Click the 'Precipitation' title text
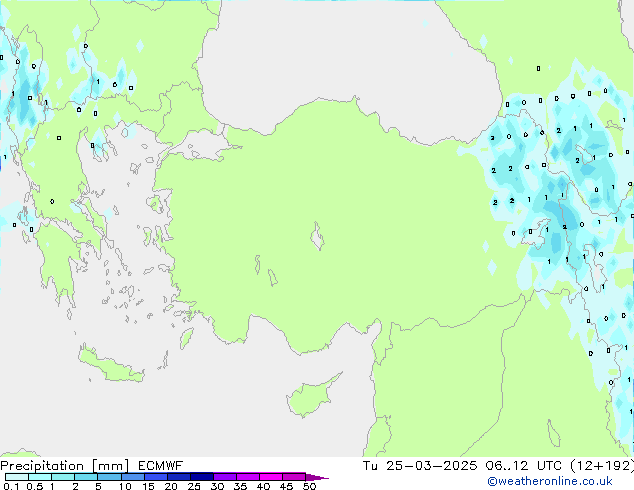 click(42, 466)
